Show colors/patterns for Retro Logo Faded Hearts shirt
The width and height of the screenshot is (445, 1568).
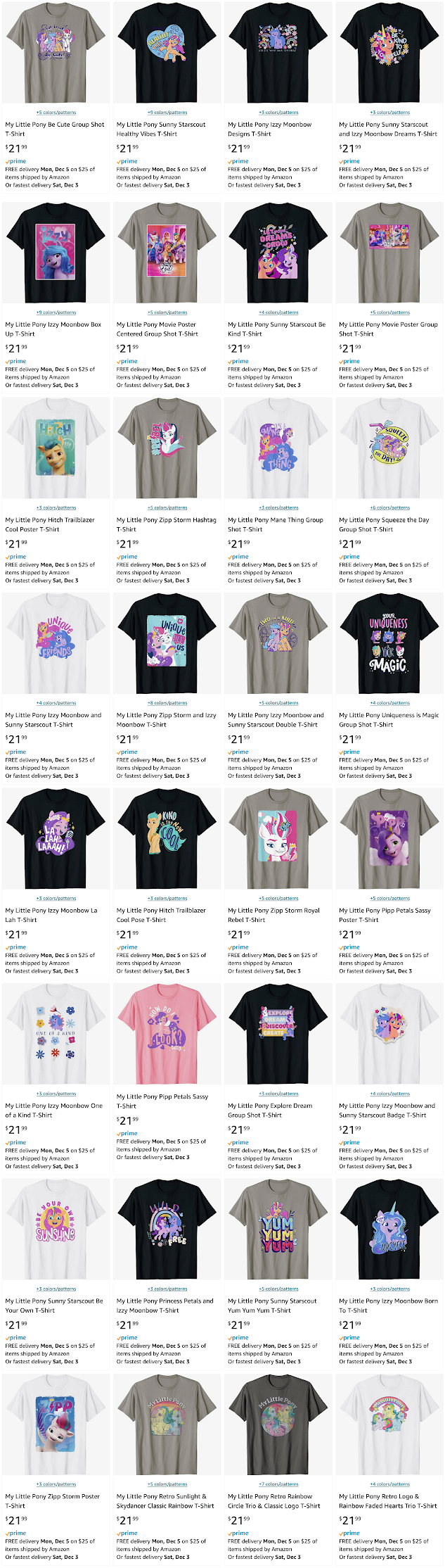(x=390, y=1484)
